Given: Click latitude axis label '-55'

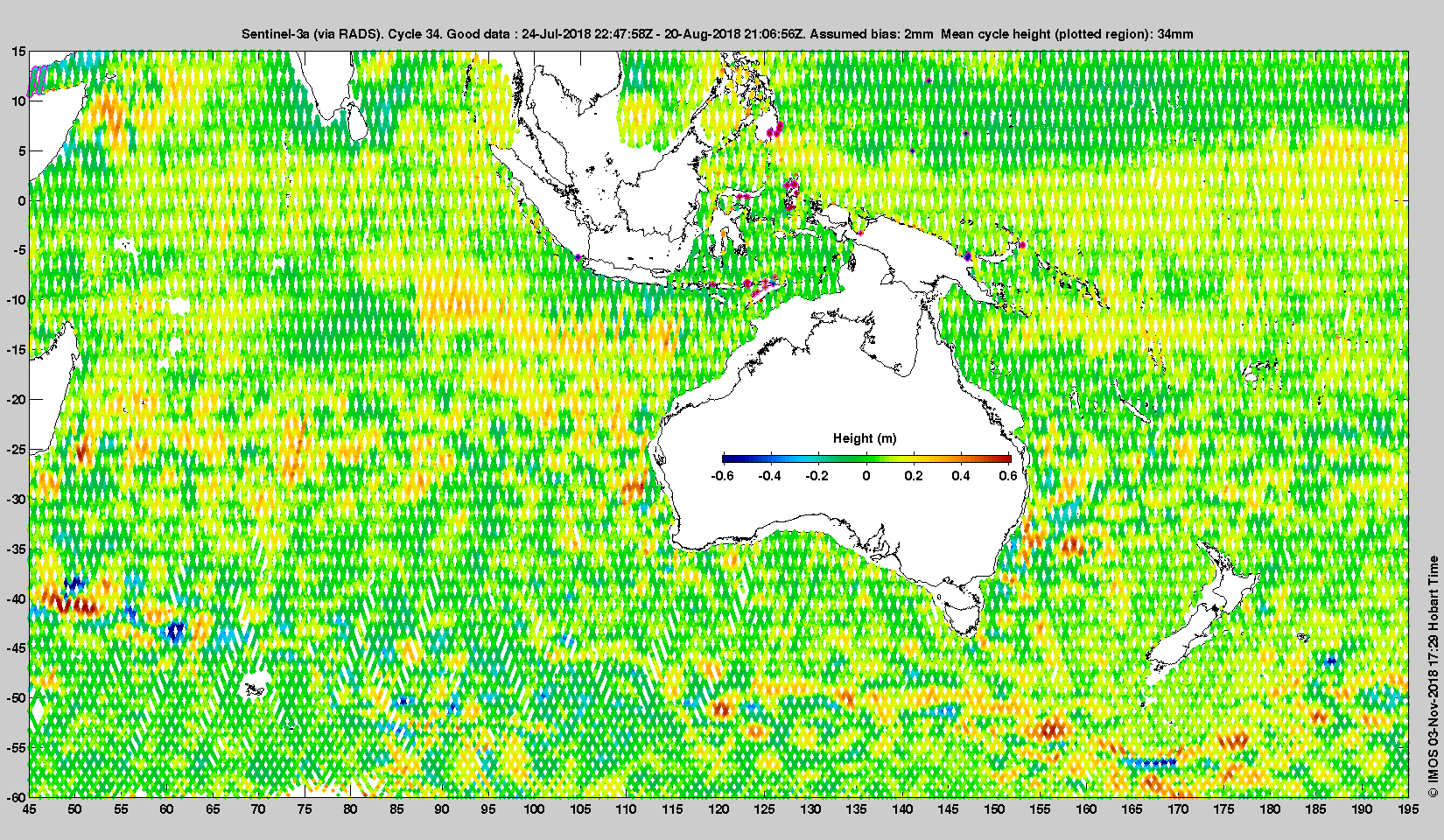Looking at the screenshot, I should click(15, 747).
